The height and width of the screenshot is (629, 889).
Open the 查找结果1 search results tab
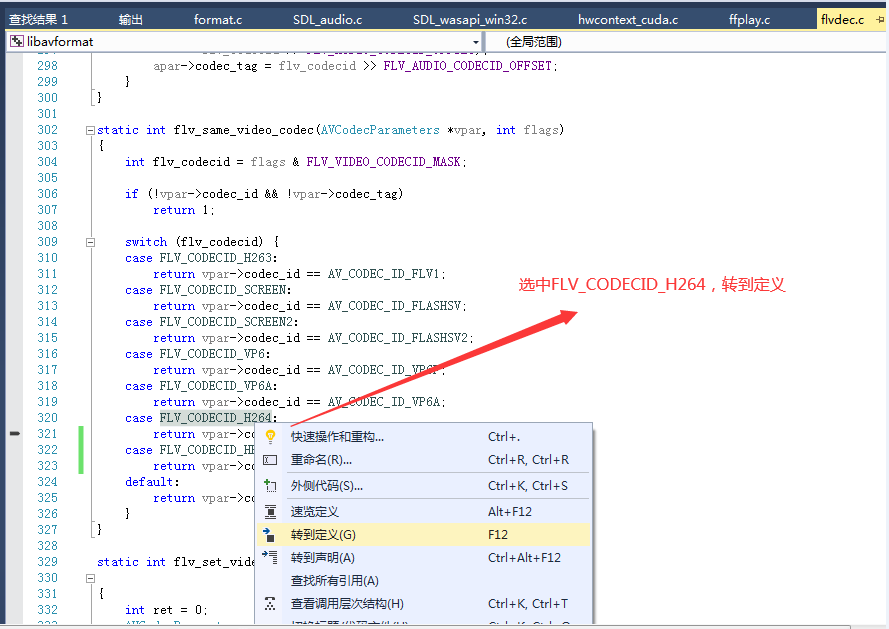[x=40, y=17]
